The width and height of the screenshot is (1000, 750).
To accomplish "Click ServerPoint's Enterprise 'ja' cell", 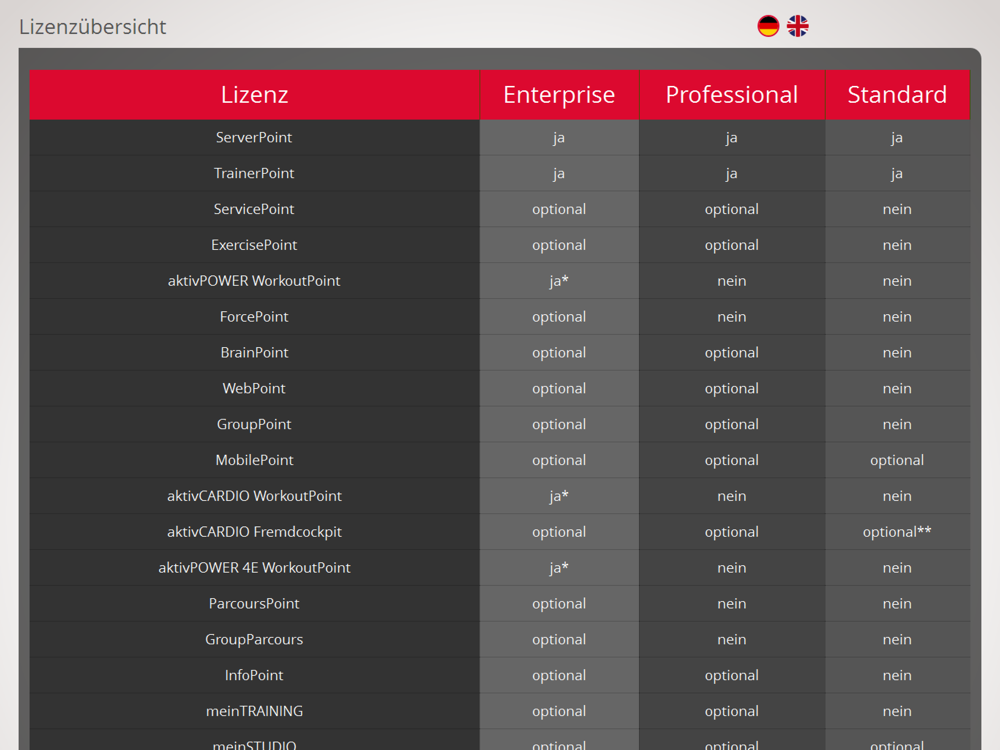I will (559, 137).
